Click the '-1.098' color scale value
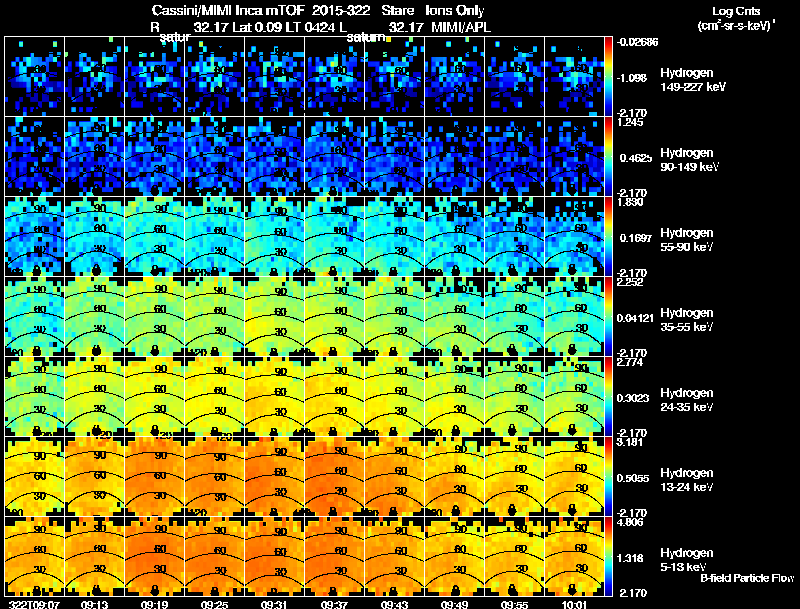The width and height of the screenshot is (800, 609). pyautogui.click(x=632, y=78)
